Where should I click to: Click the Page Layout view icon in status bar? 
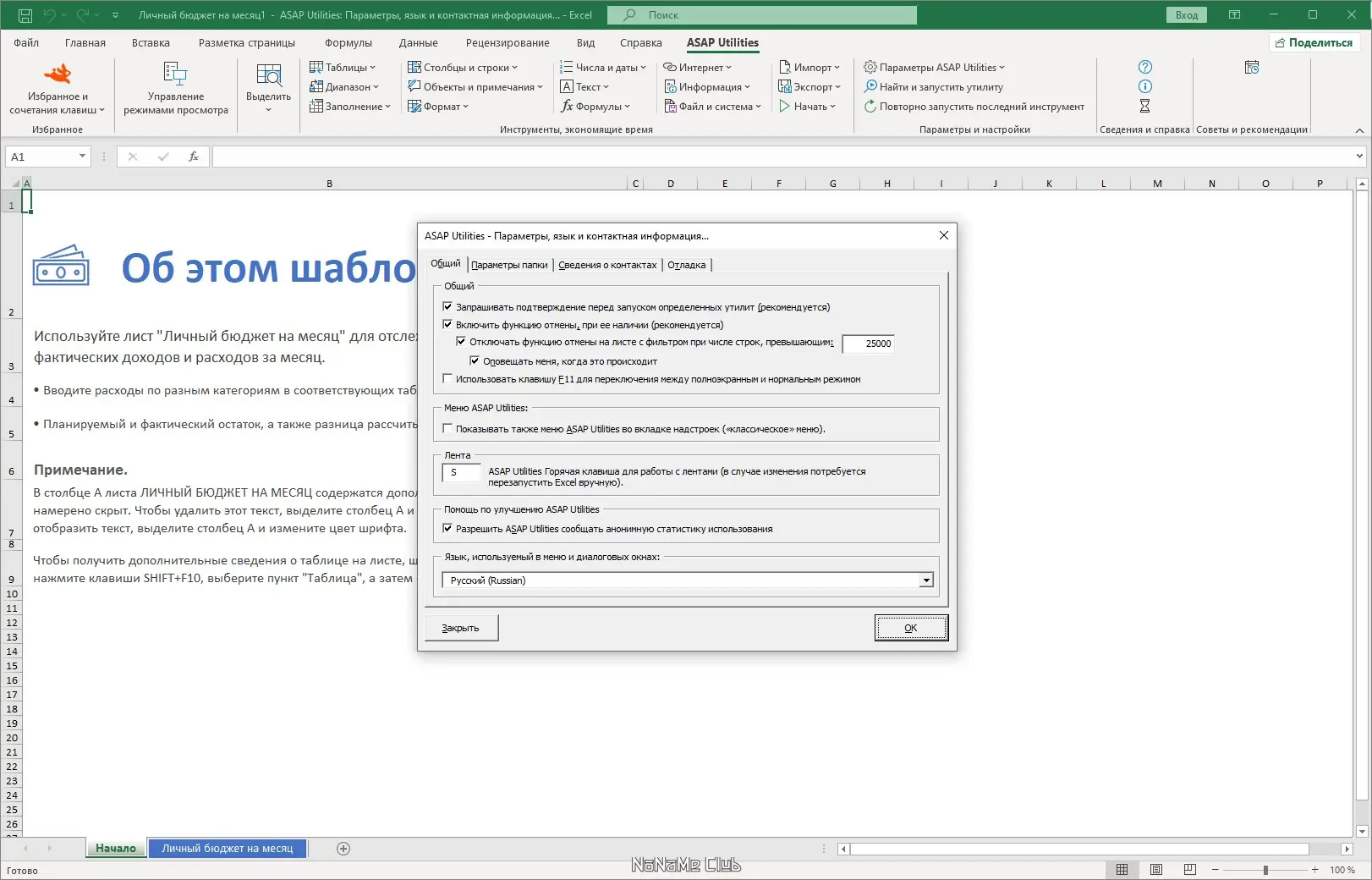coord(1156,870)
